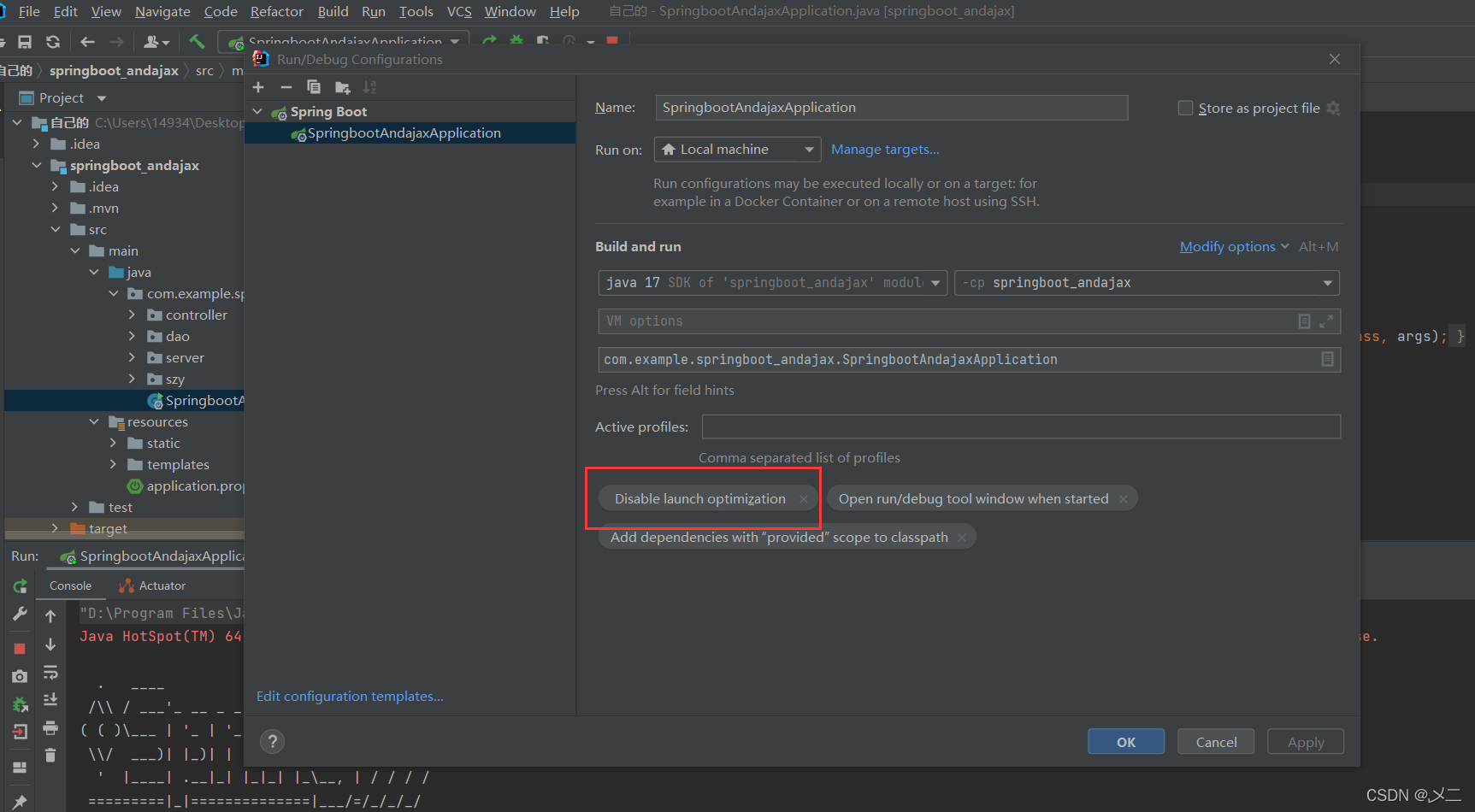Open the user profile toolbar dropdown

click(156, 42)
